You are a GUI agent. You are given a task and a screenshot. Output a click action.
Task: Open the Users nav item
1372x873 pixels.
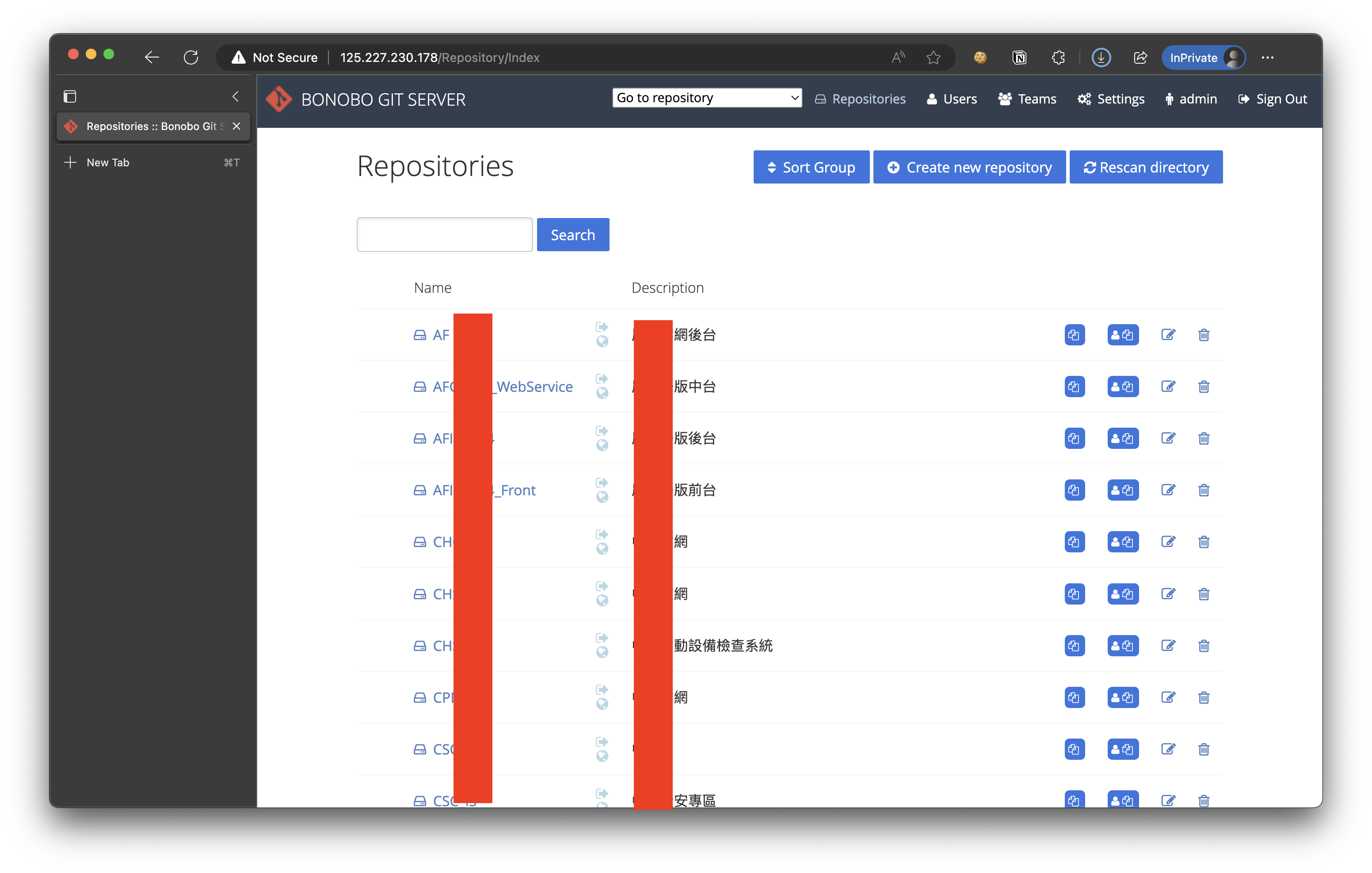click(x=952, y=99)
